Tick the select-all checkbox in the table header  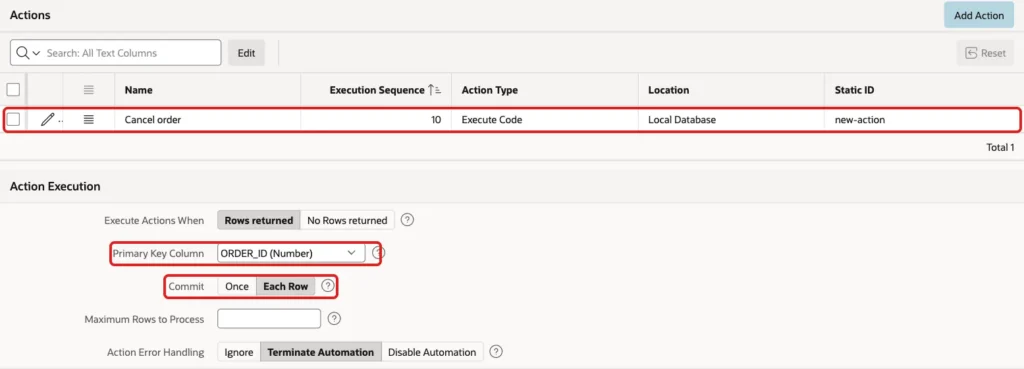click(x=13, y=90)
